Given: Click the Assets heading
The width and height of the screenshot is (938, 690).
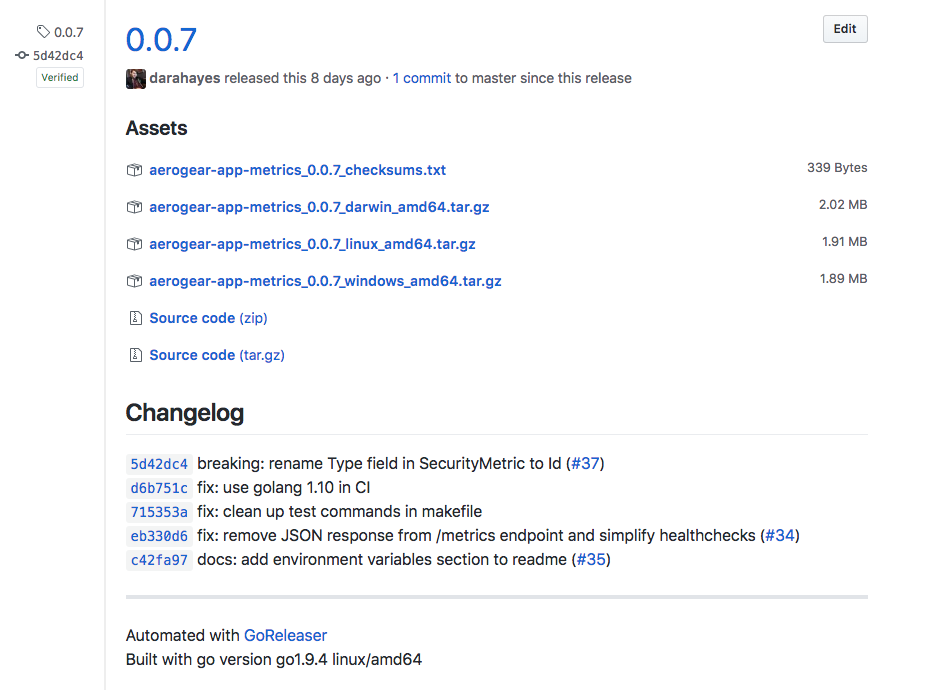Looking at the screenshot, I should click(x=156, y=128).
